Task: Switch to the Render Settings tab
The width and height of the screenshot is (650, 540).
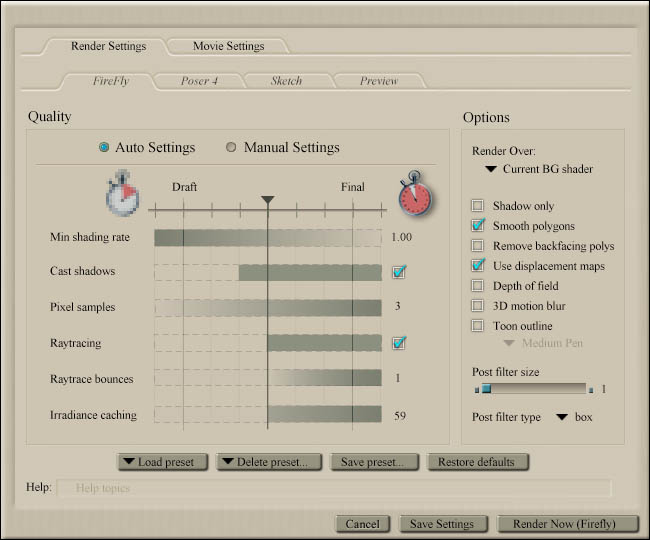Action: coord(108,46)
